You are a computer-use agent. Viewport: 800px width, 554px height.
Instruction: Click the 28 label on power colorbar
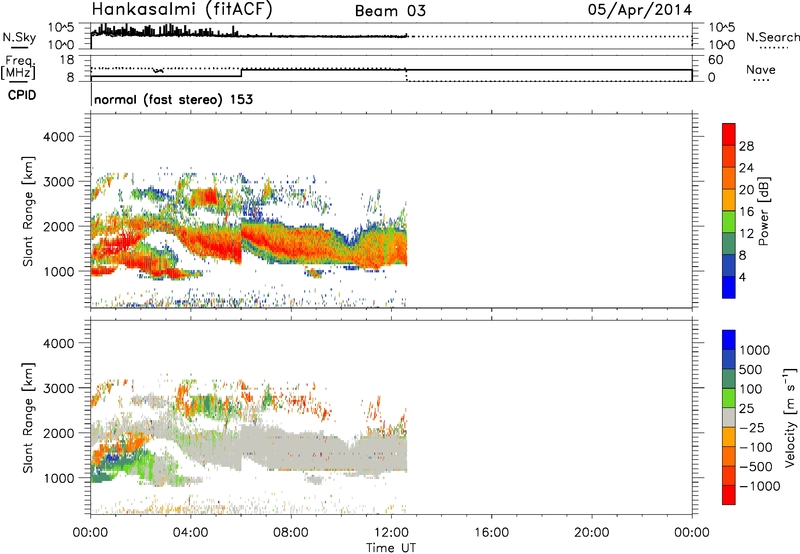(x=746, y=146)
